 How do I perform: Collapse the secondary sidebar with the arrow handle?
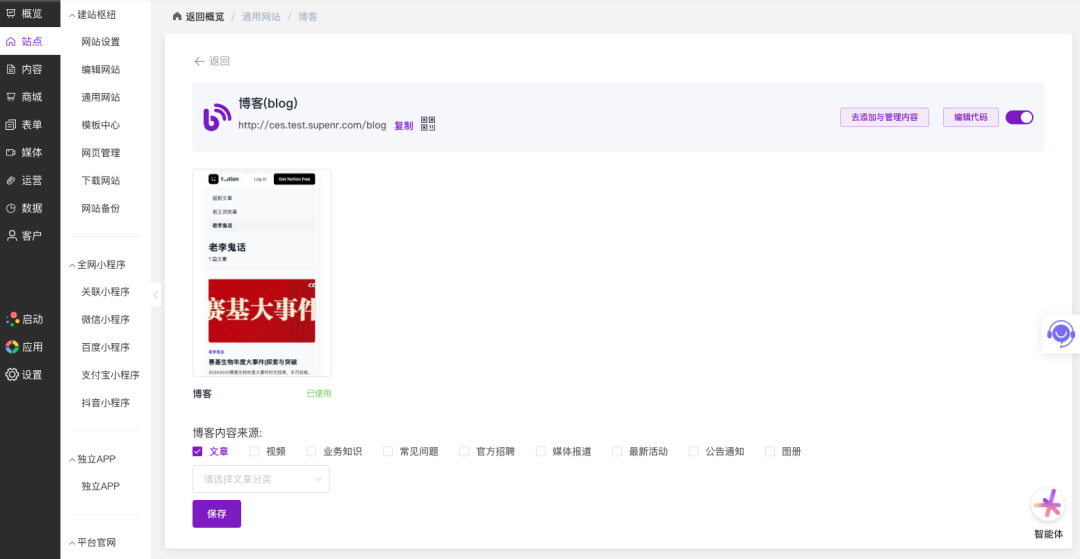point(156,295)
